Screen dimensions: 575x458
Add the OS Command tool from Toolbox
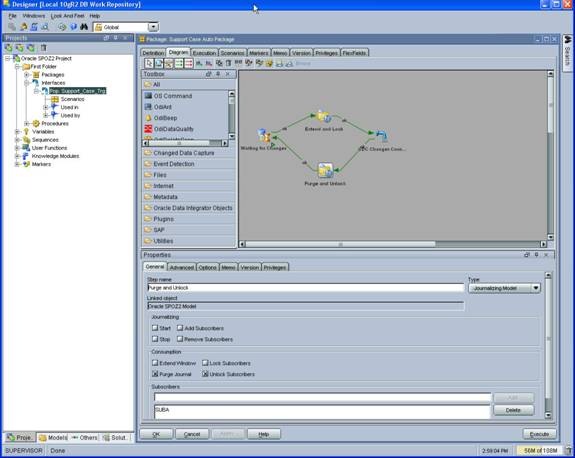[168, 96]
